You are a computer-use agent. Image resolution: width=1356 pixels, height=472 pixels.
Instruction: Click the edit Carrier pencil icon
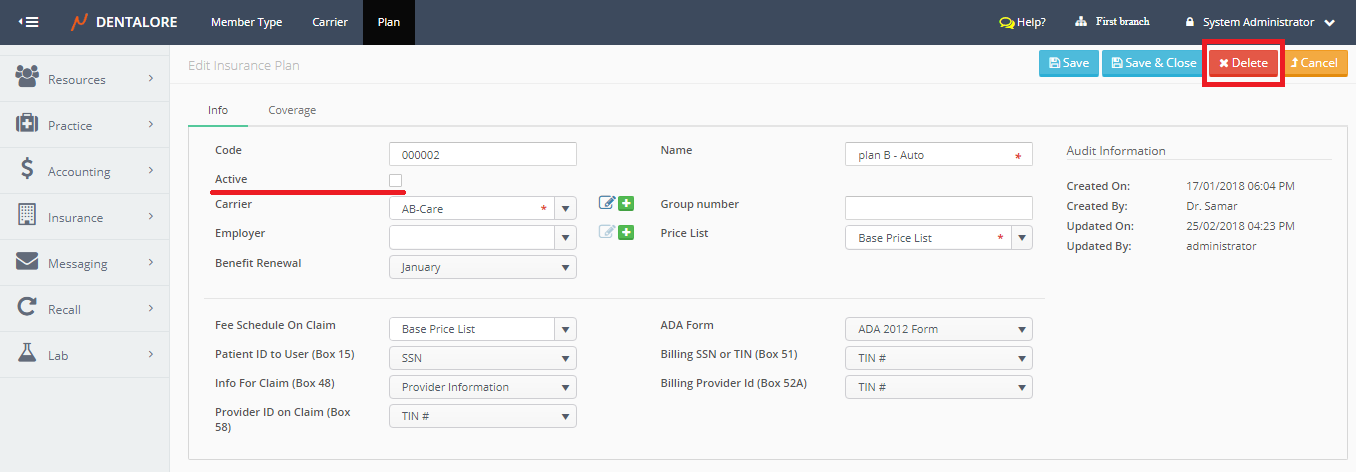606,204
